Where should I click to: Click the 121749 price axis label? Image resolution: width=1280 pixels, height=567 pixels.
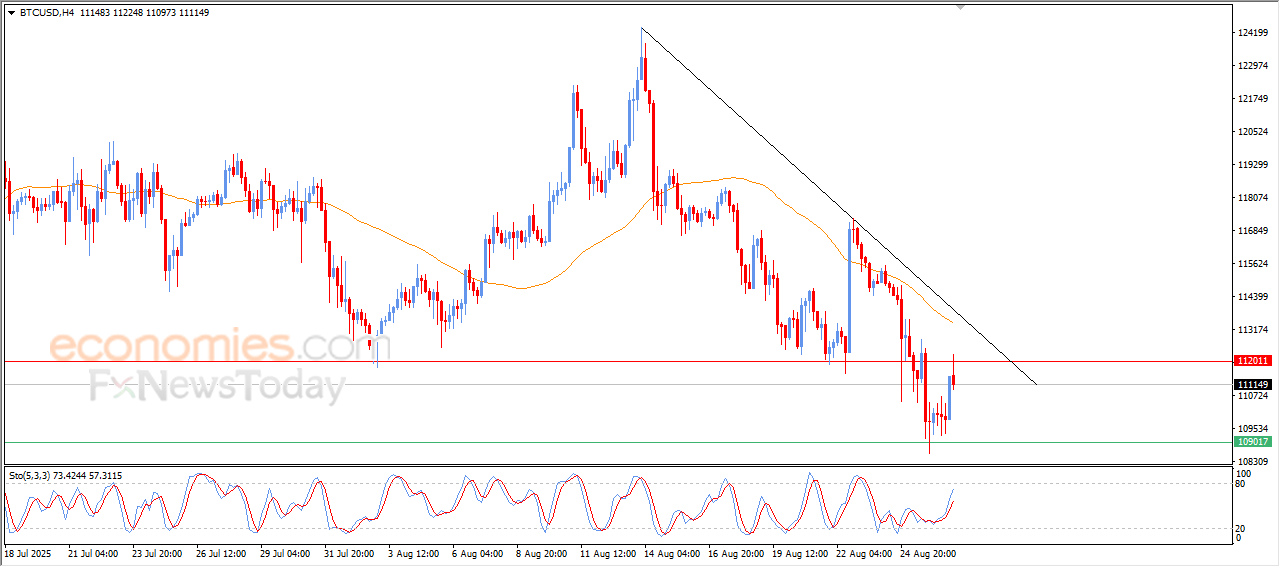pyautogui.click(x=1253, y=99)
